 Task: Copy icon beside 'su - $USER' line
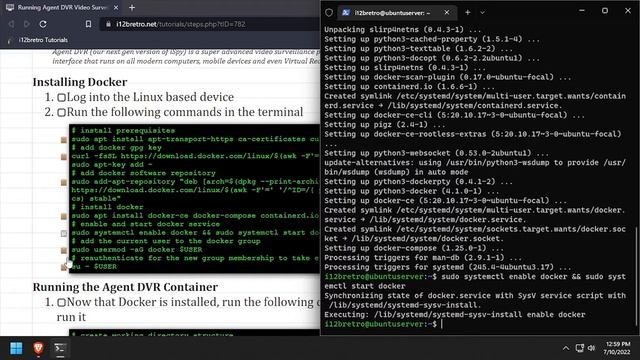64,267
